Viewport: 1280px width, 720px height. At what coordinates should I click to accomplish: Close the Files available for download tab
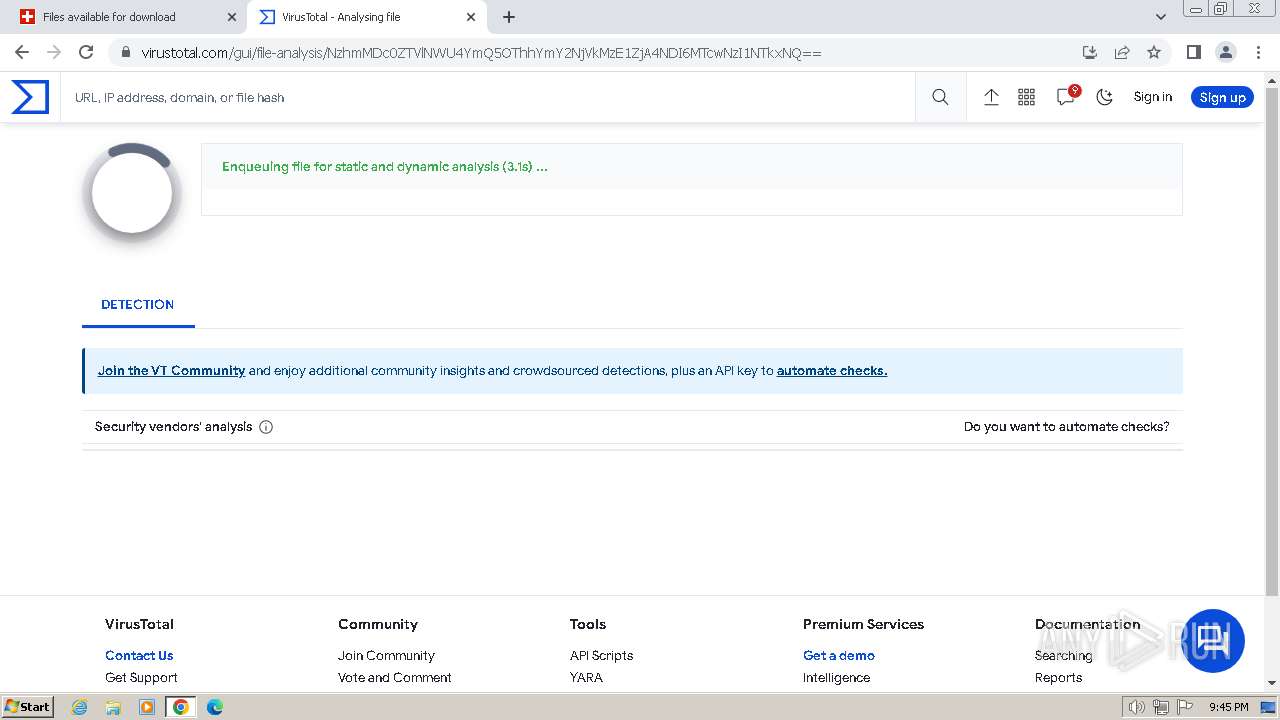(x=231, y=17)
